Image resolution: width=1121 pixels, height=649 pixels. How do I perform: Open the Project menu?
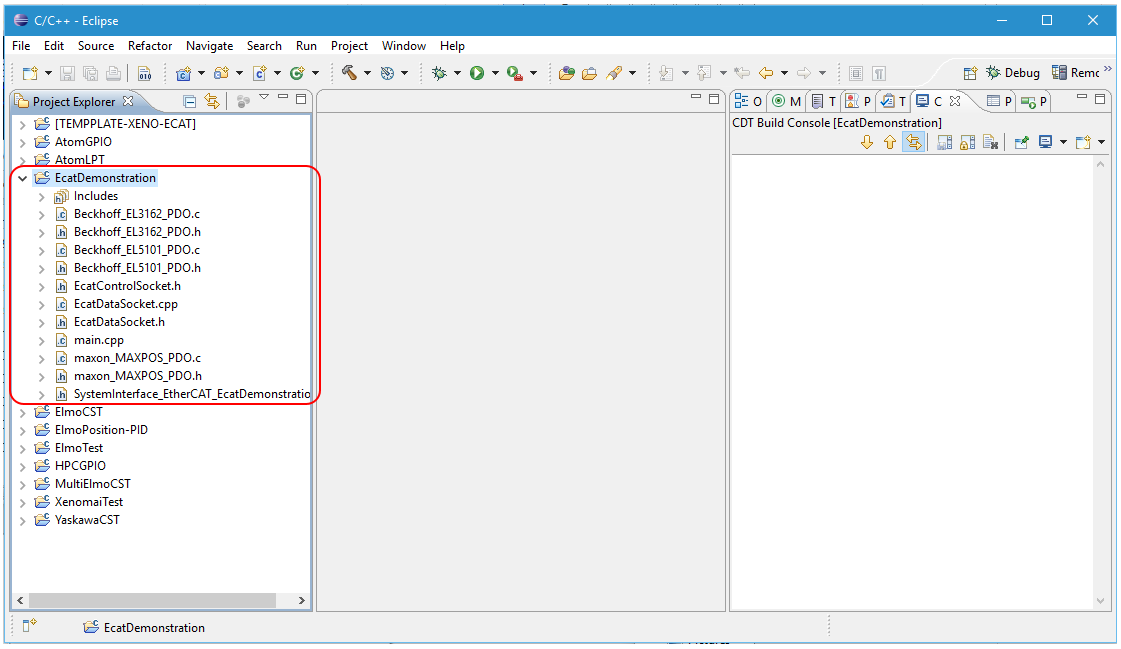[350, 46]
